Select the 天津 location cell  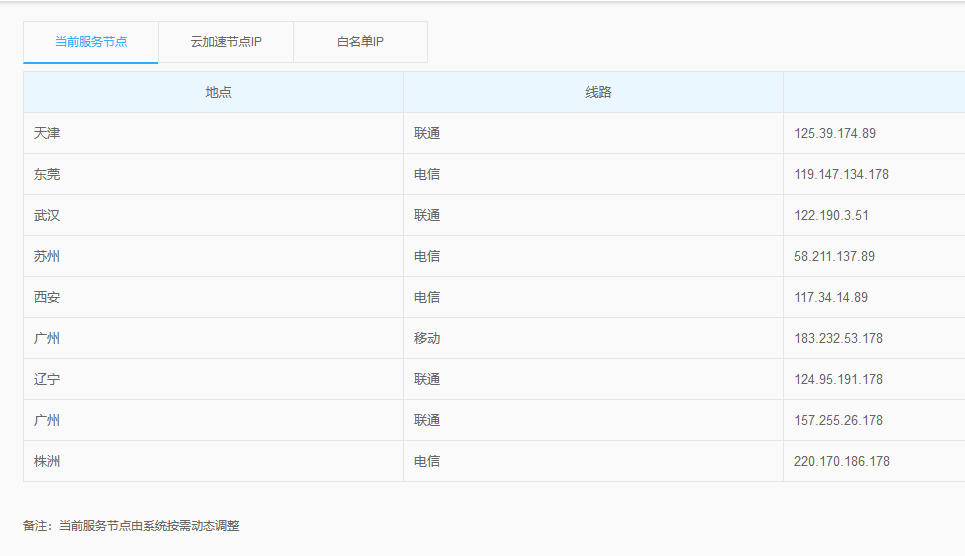pyautogui.click(x=47, y=133)
